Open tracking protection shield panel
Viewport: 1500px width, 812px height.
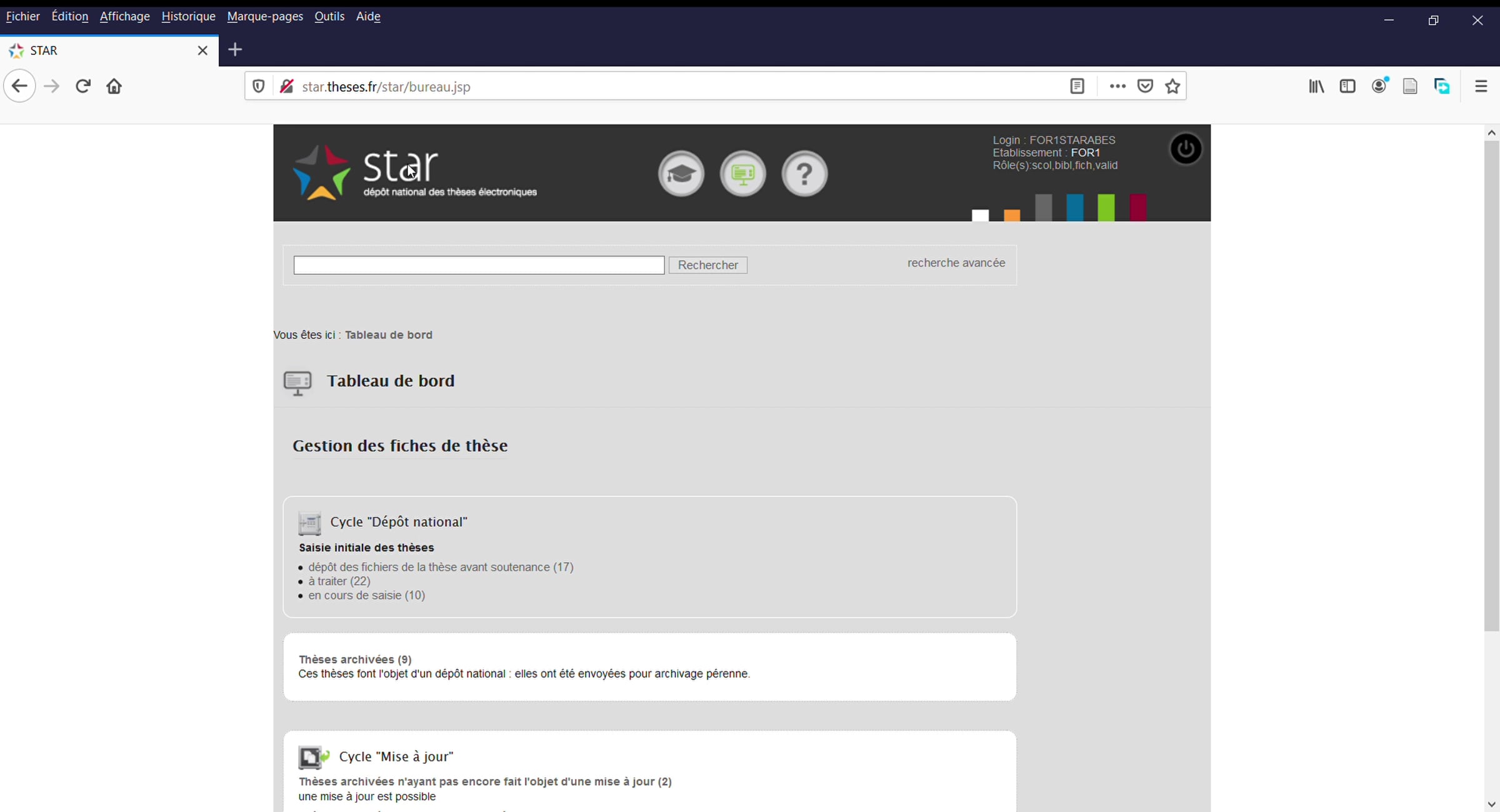(258, 86)
